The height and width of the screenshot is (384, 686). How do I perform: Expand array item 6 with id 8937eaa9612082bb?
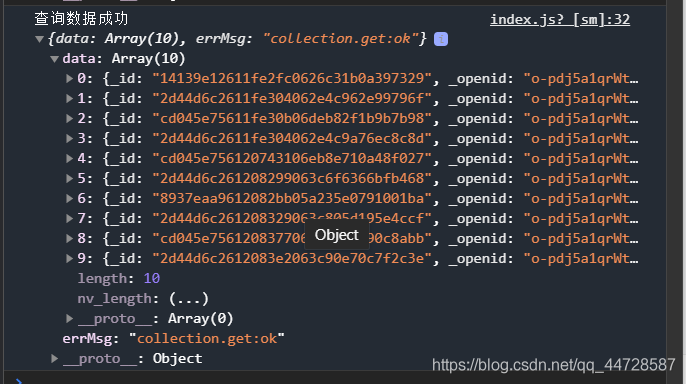click(69, 199)
